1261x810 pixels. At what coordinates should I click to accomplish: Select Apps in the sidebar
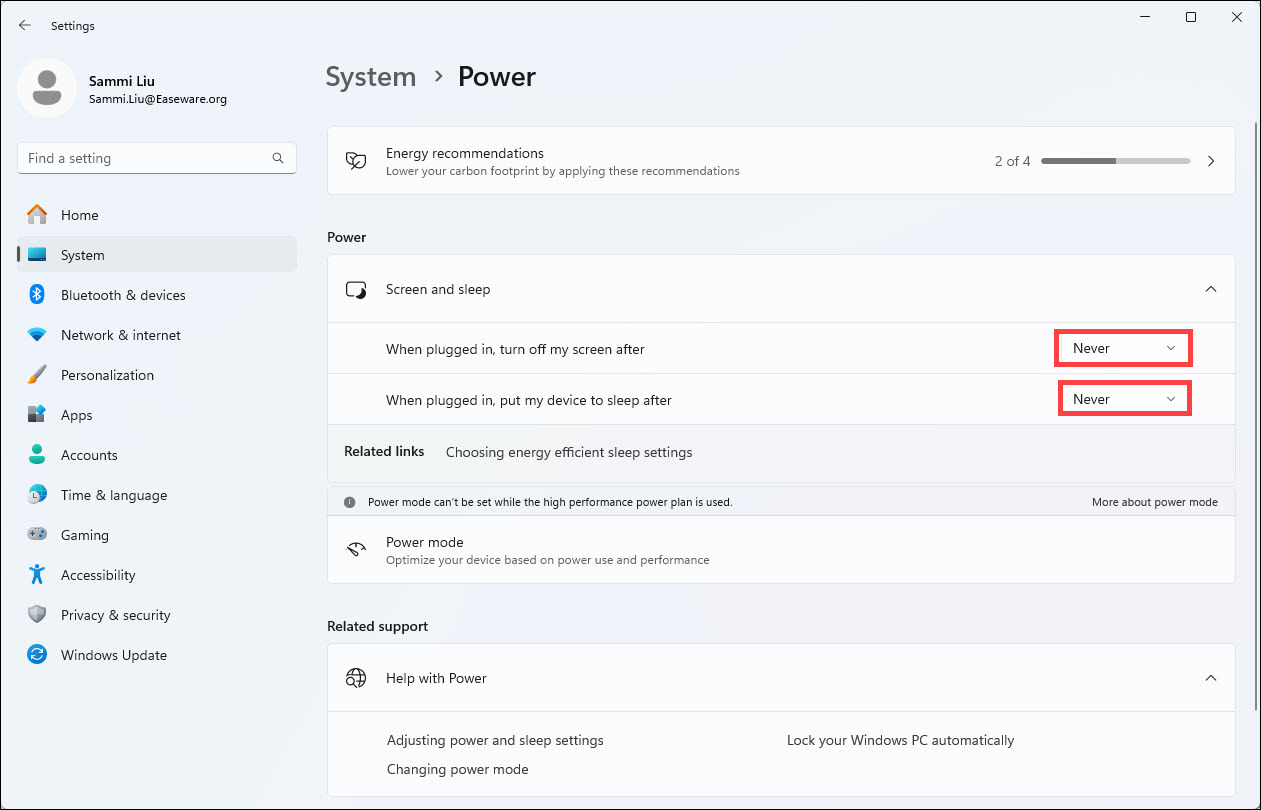pyautogui.click(x=77, y=415)
